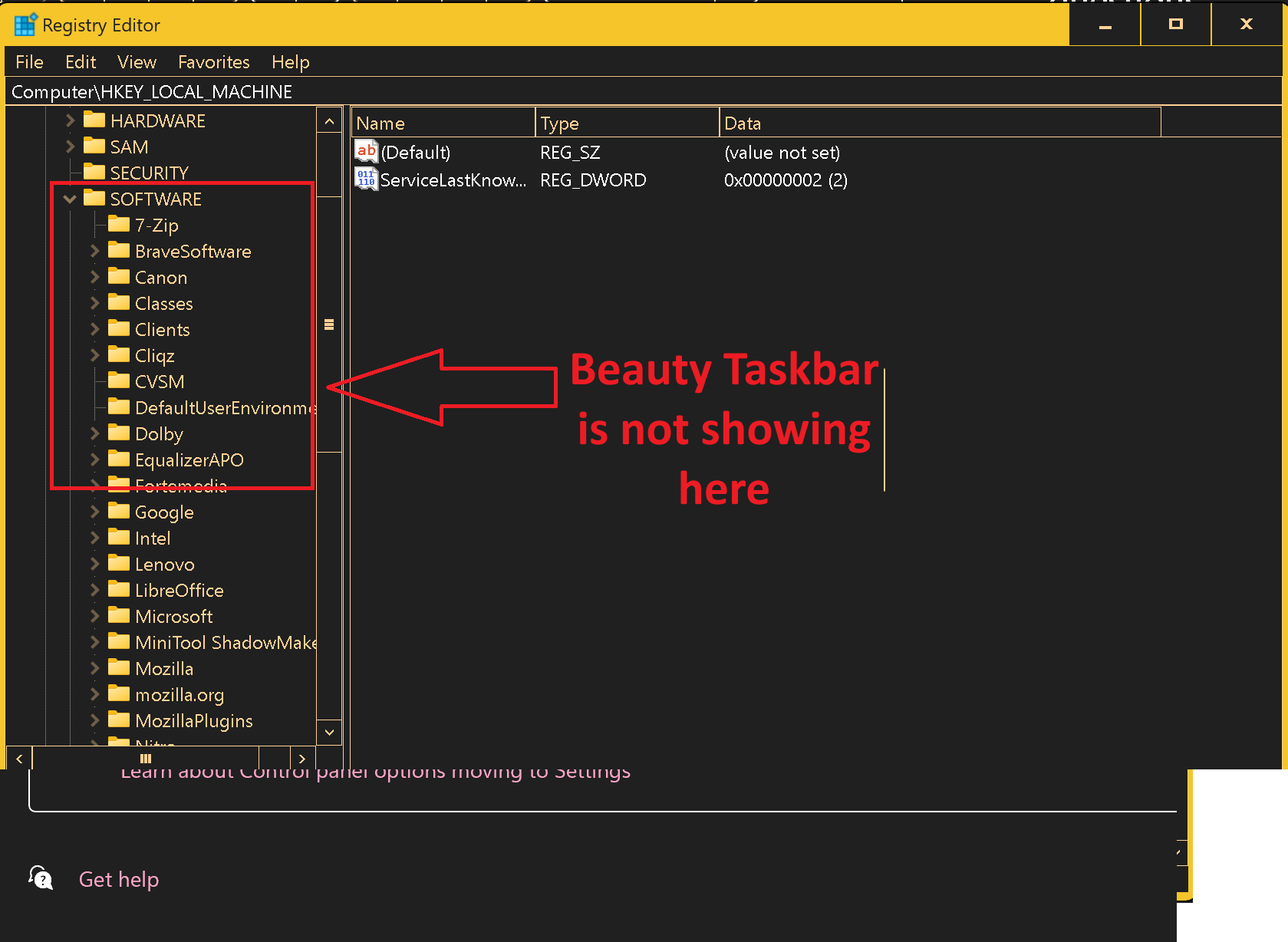The image size is (1288, 942).
Task: Click the Canon folder icon
Action: pos(119,276)
